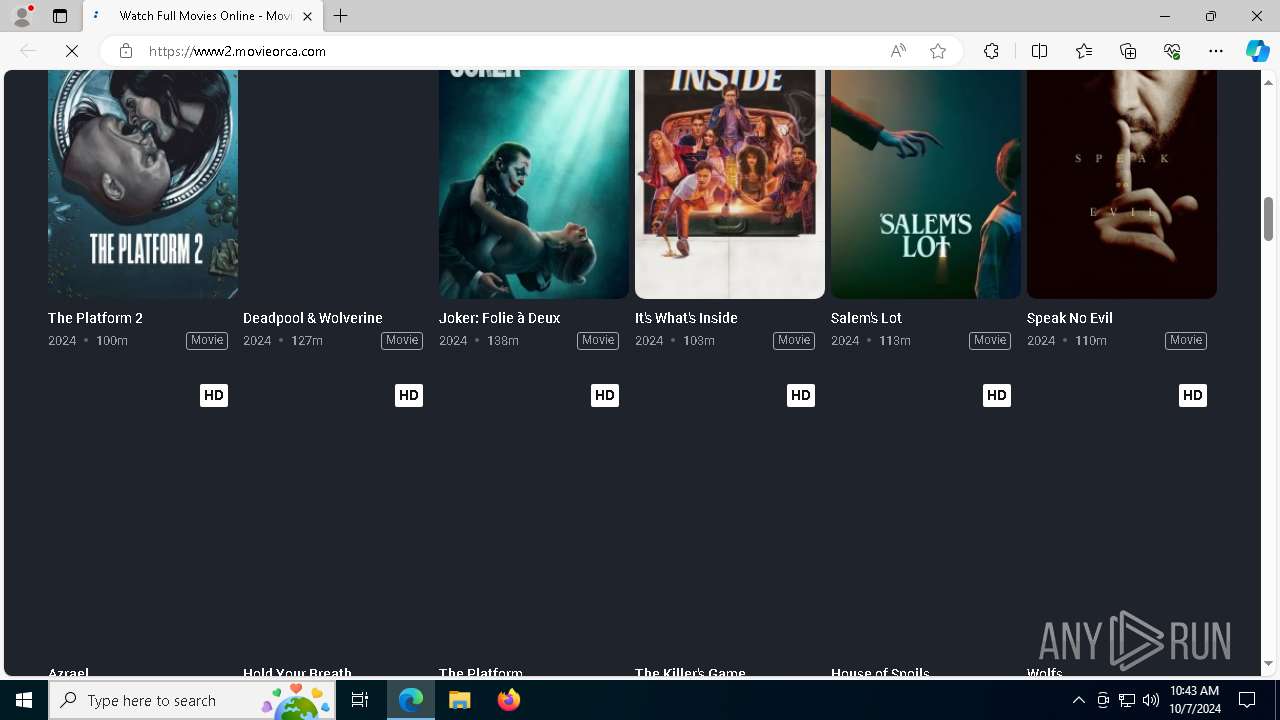1280x720 pixels.
Task: Click It's What's Inside title link
Action: 686,318
